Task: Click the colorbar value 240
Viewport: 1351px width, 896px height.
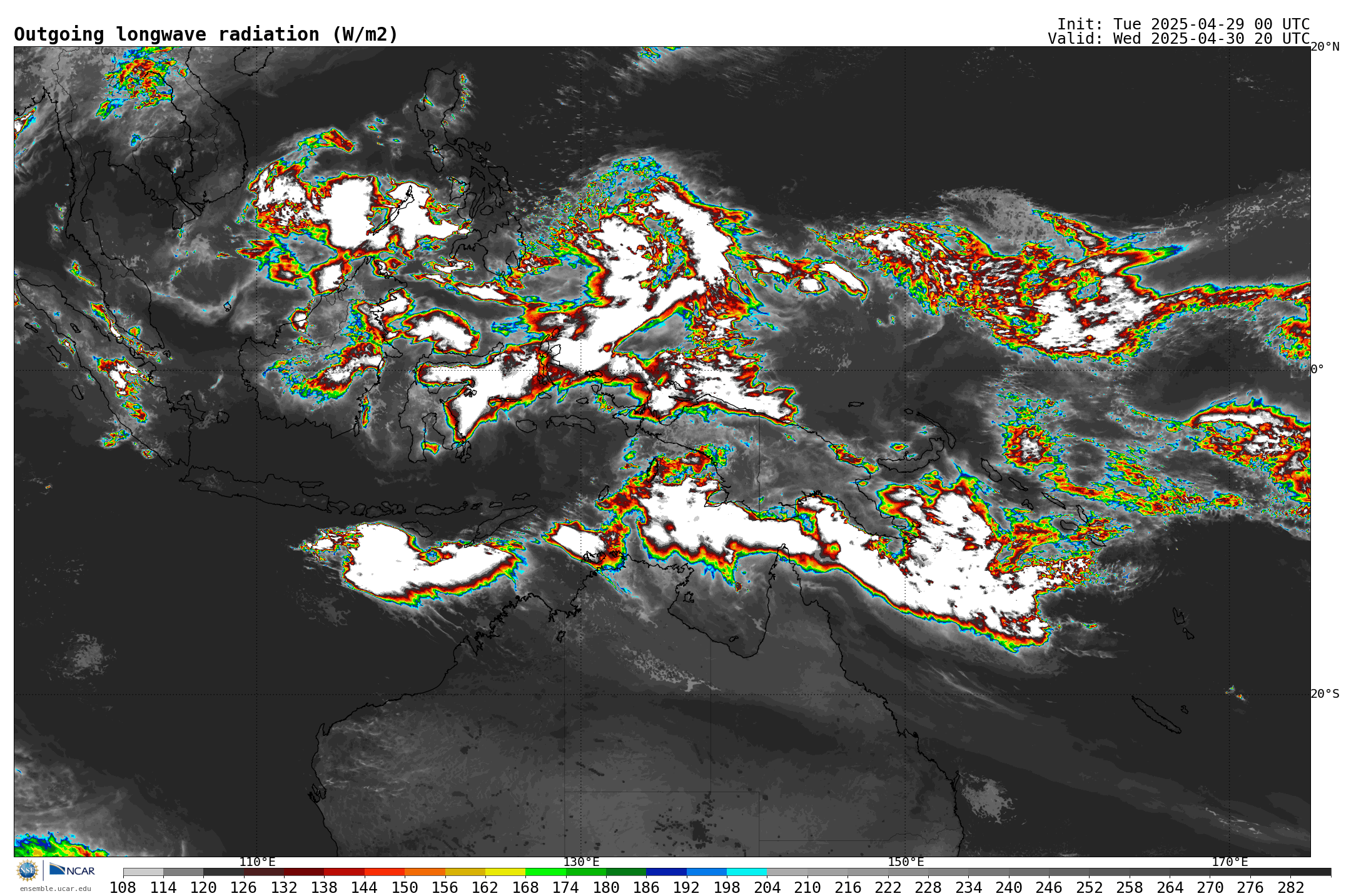Action: [1009, 888]
